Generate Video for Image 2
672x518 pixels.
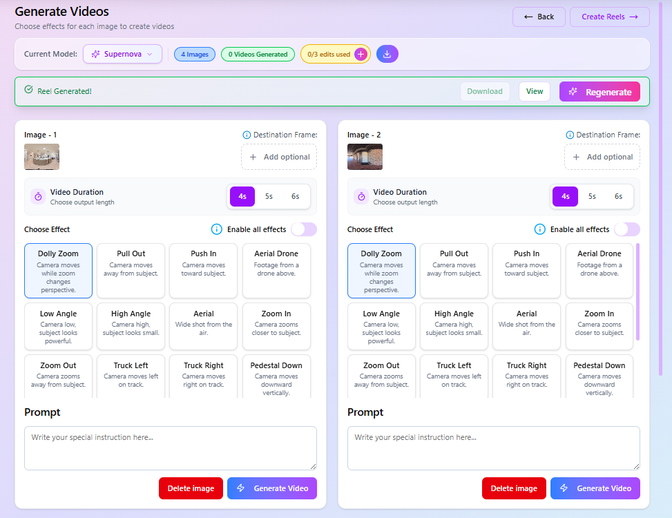595,488
